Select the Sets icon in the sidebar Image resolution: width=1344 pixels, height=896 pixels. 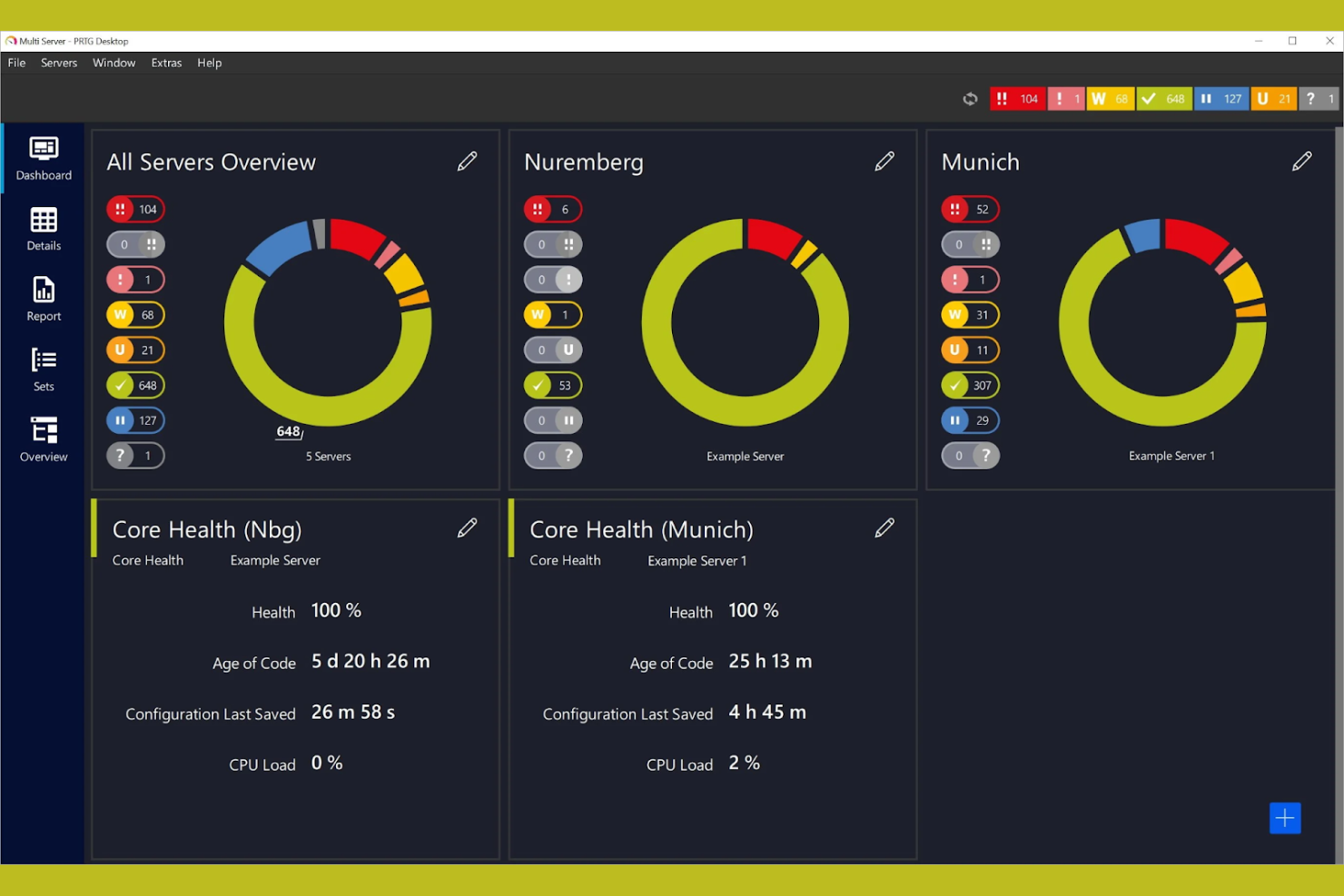tap(43, 368)
